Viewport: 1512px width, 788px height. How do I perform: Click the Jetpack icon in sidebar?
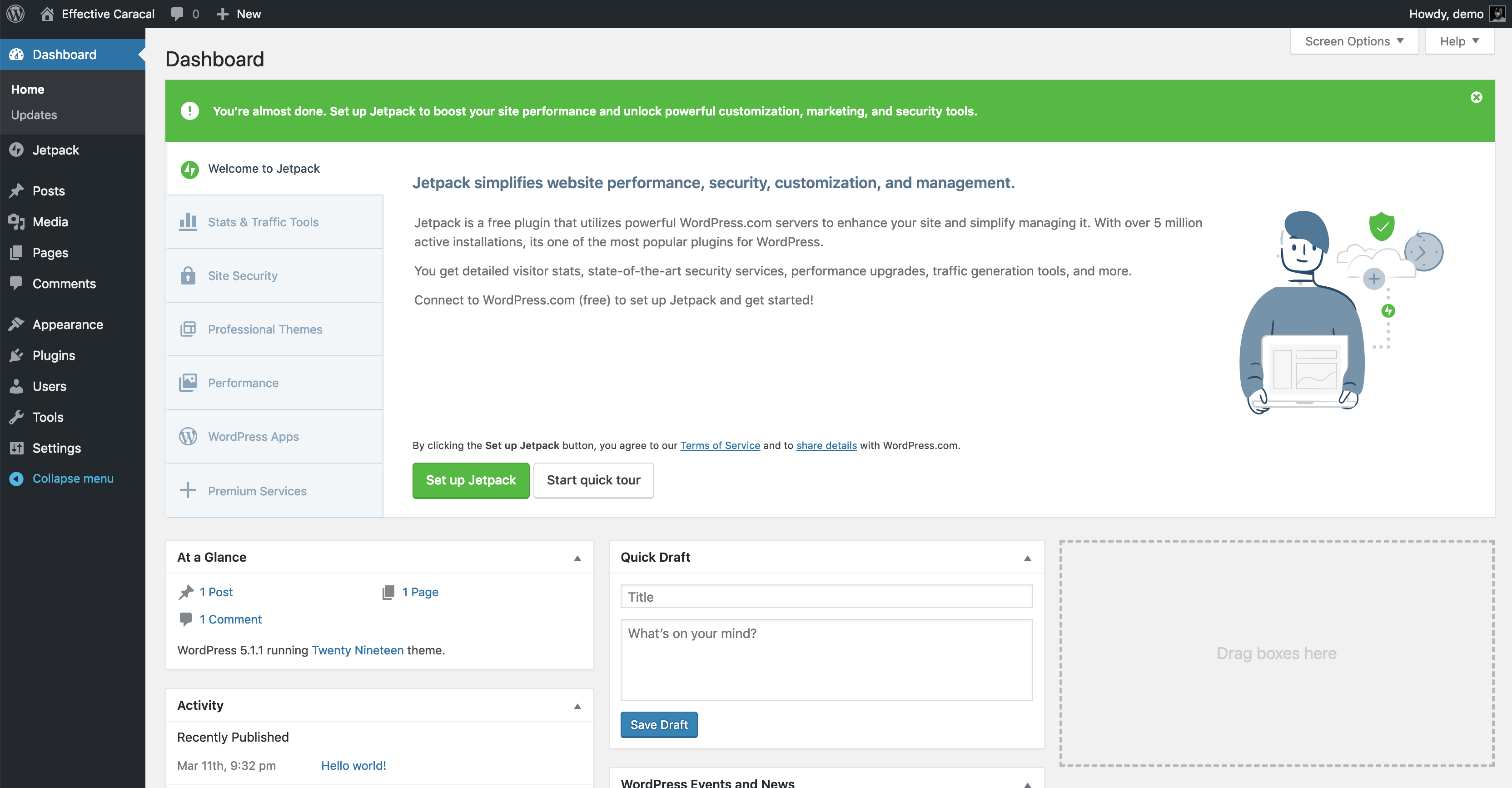(x=16, y=150)
